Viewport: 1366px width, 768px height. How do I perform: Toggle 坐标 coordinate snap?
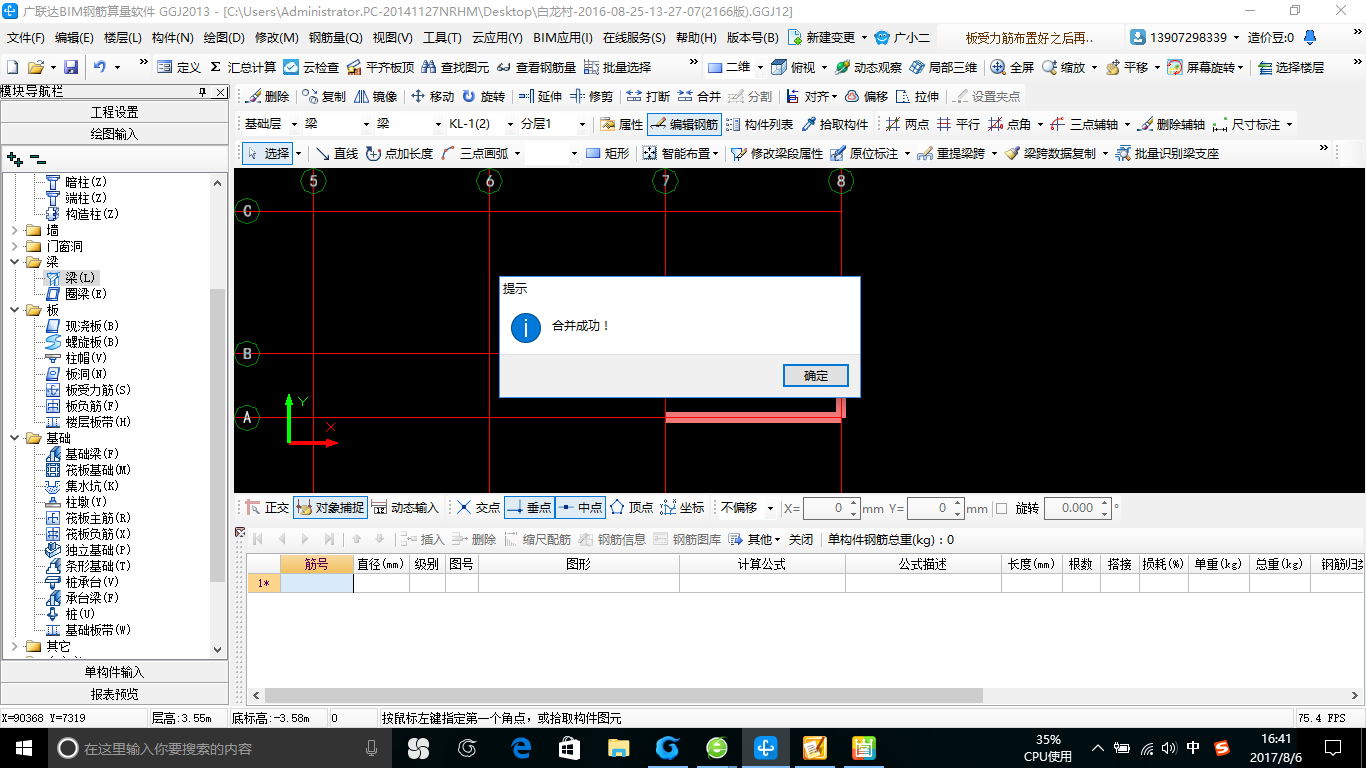pos(682,507)
